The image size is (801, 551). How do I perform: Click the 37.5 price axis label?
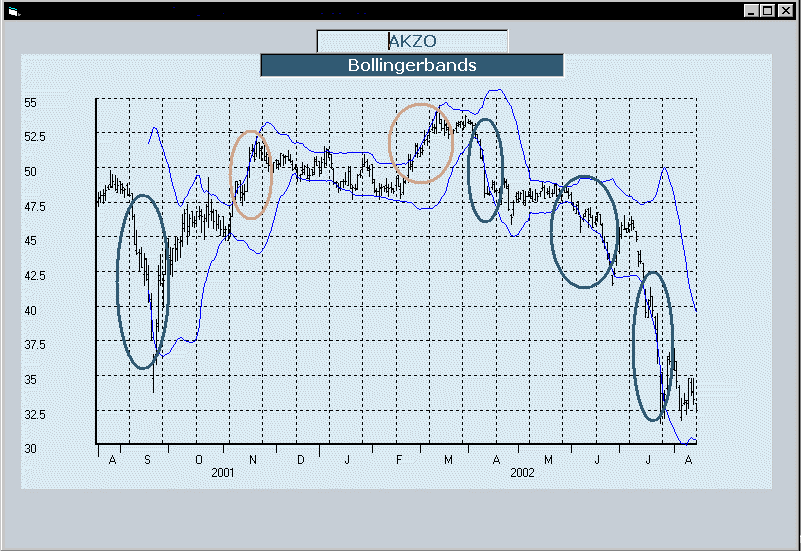pyautogui.click(x=35, y=345)
